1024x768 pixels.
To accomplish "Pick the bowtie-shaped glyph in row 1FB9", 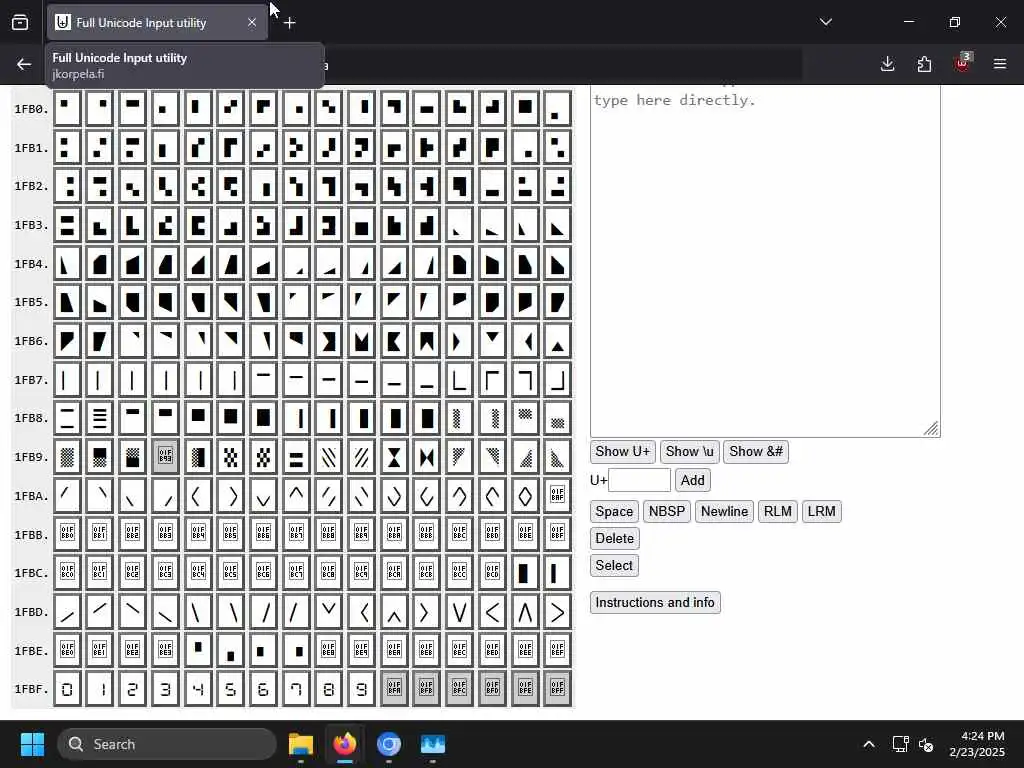I will coord(426,456).
